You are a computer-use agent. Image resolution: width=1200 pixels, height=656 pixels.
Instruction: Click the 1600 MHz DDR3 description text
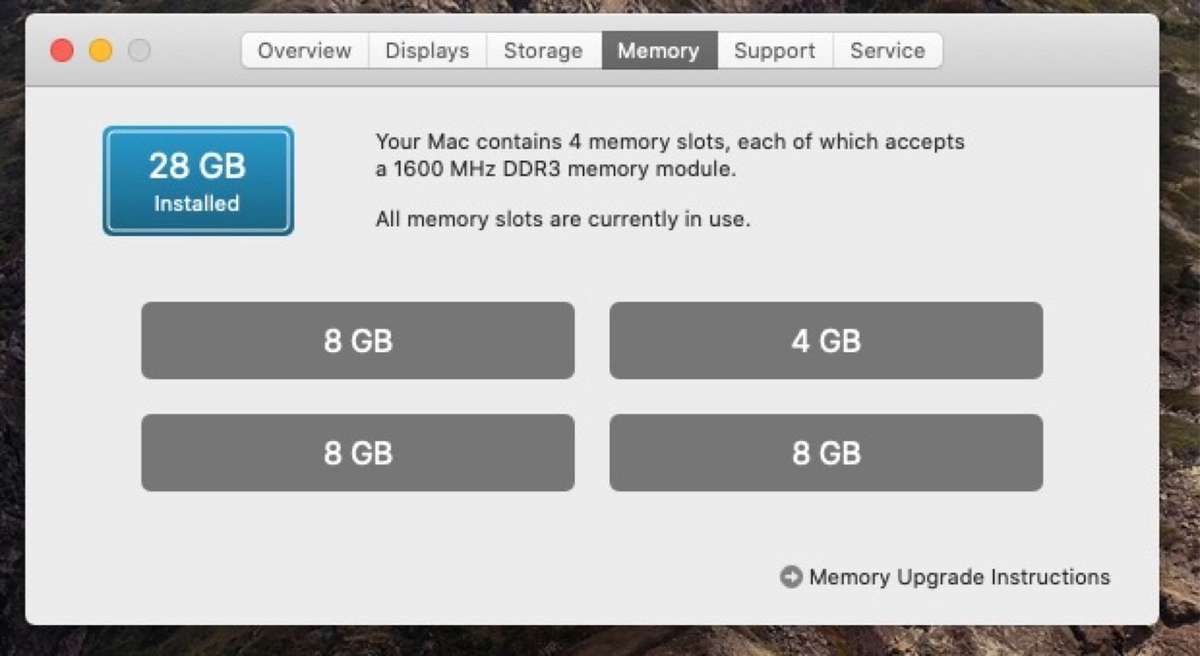click(x=670, y=155)
